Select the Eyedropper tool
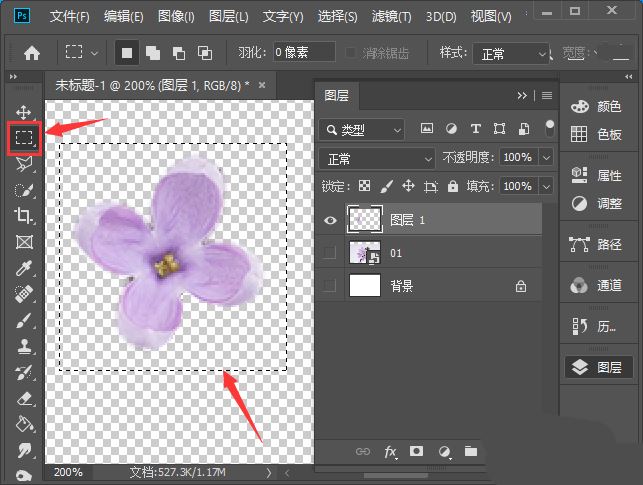The image size is (643, 485). [23, 268]
